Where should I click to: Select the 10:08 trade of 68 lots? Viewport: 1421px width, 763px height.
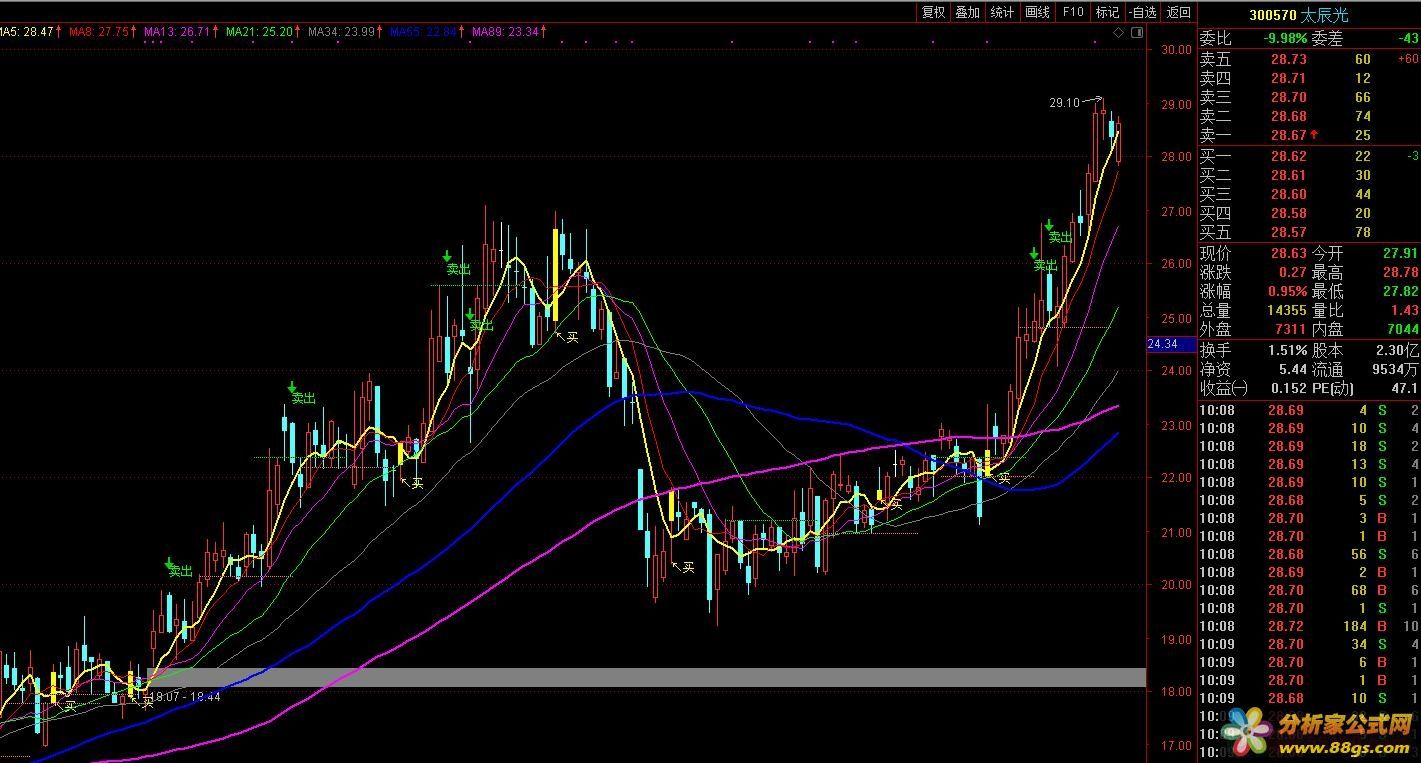(1309, 590)
